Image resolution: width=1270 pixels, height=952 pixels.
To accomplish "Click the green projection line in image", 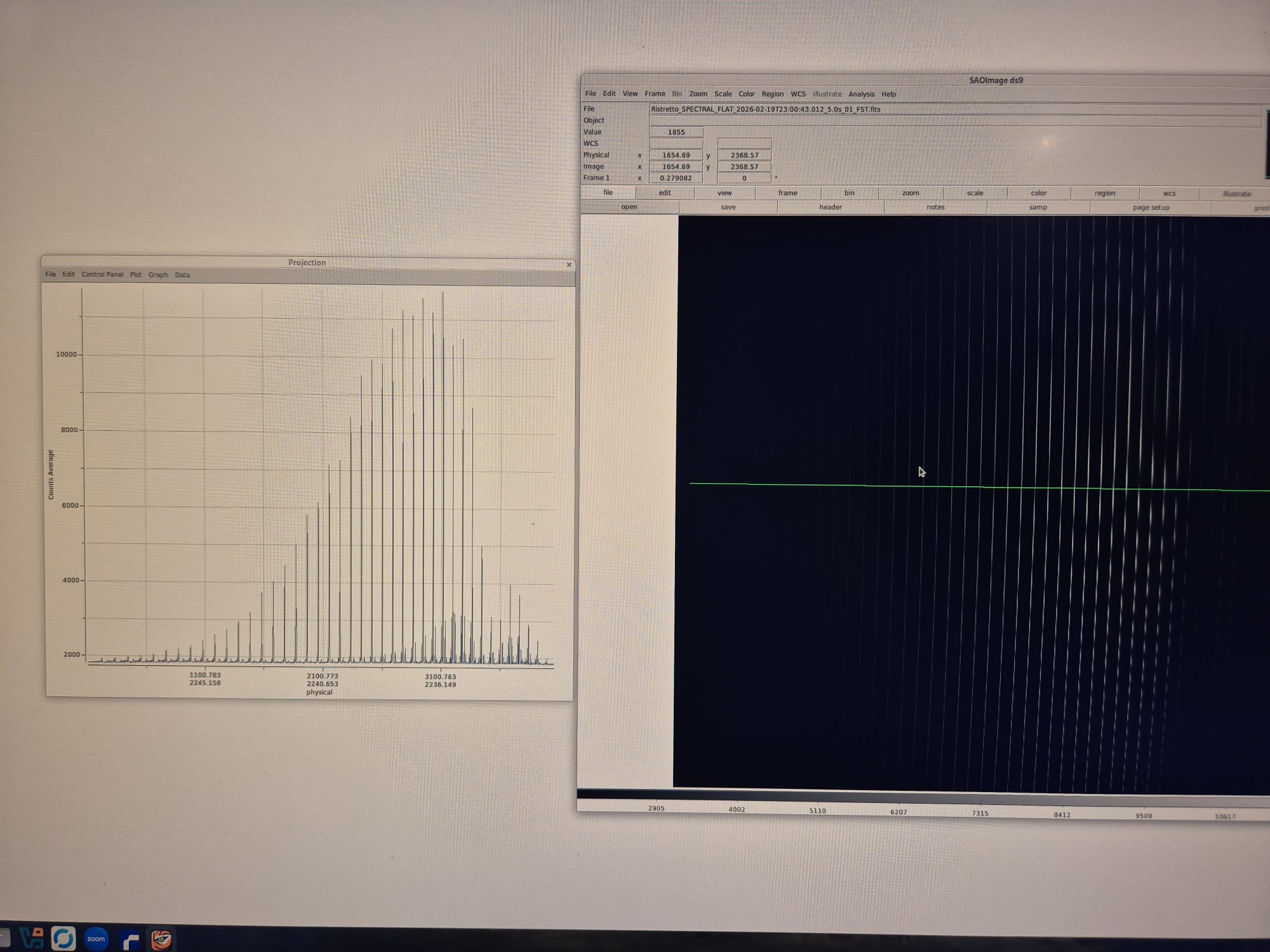I will (x=980, y=487).
